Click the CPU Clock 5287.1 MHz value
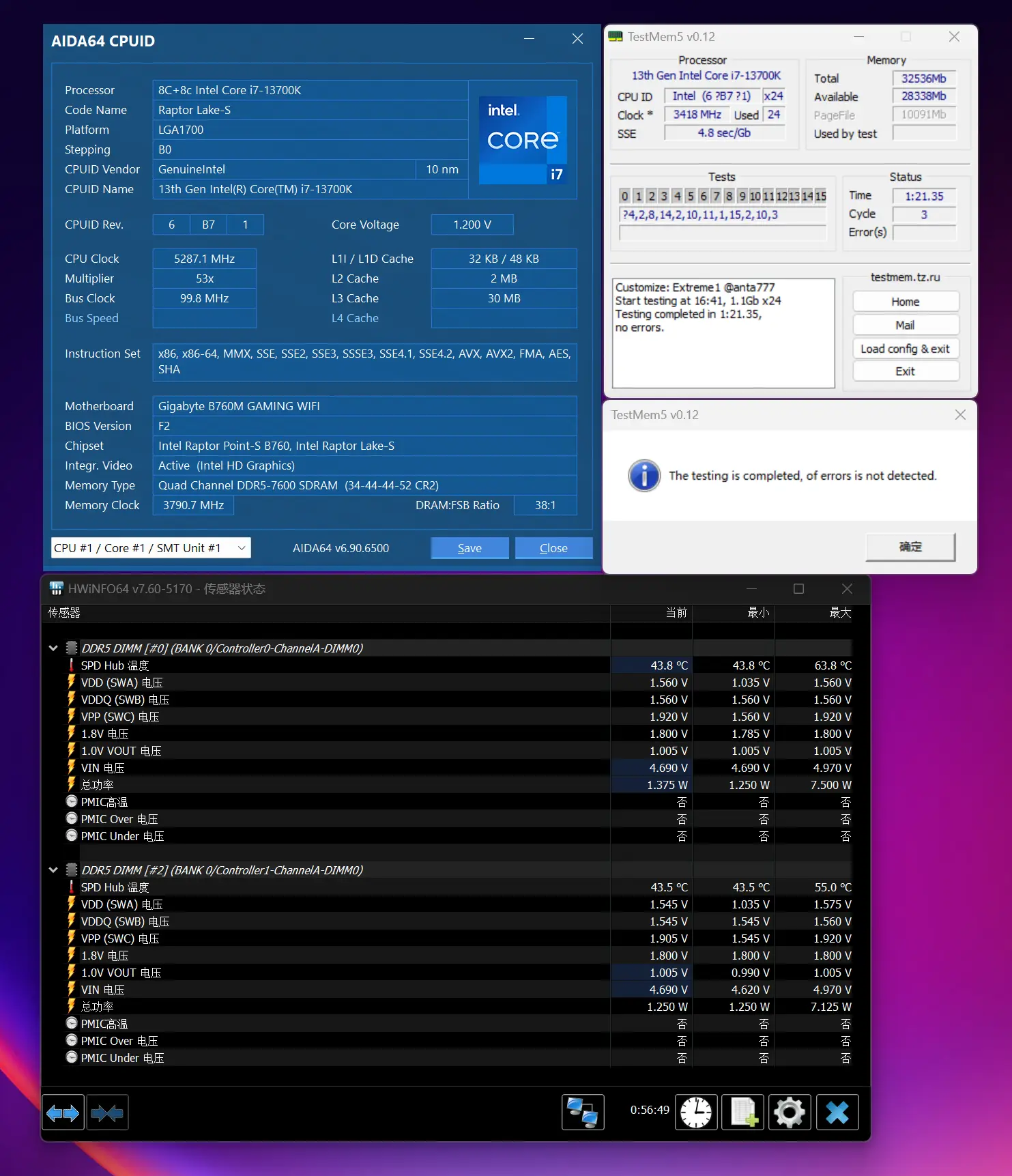1012x1176 pixels. point(205,259)
